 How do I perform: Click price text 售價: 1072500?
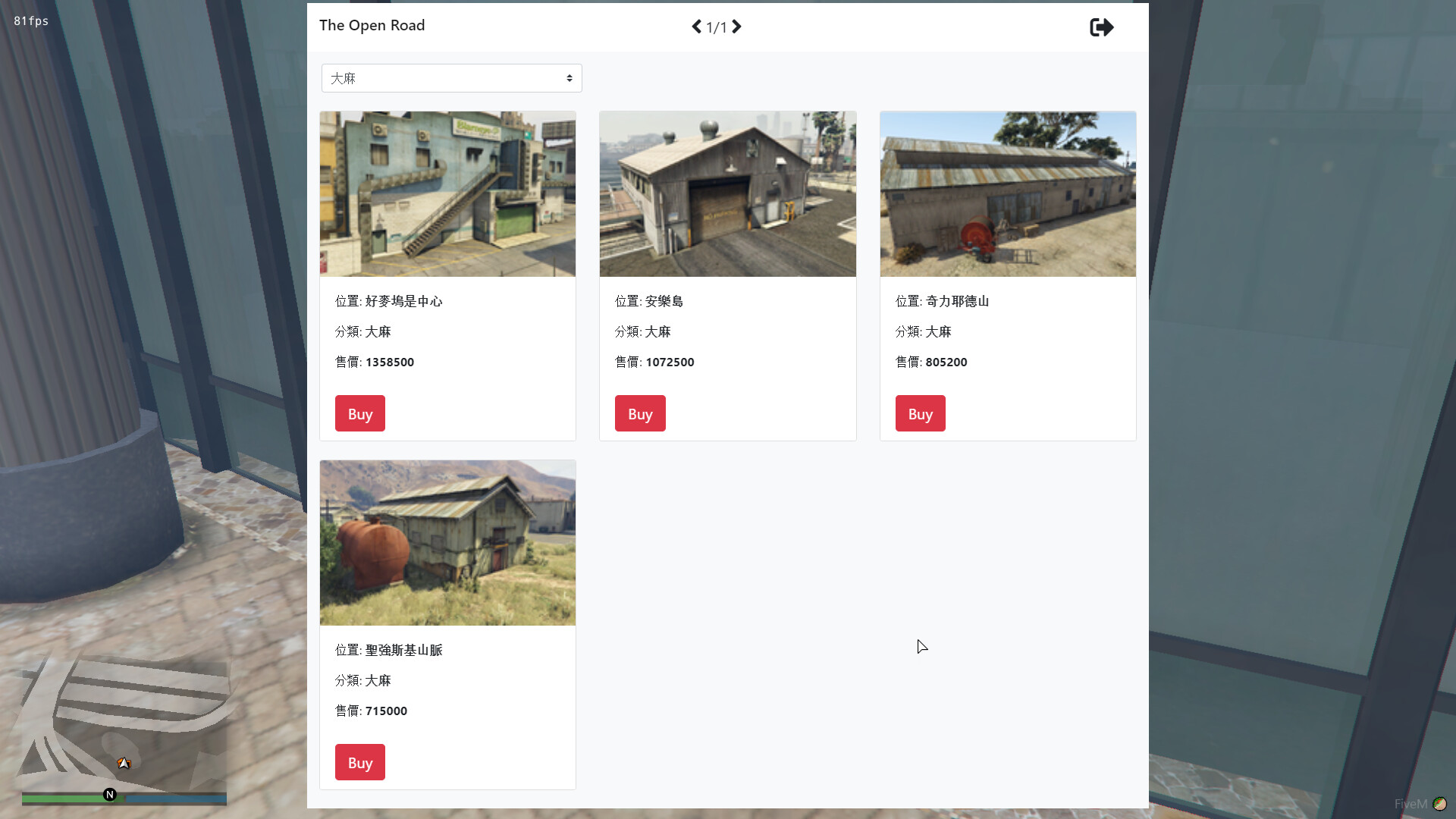(x=654, y=362)
